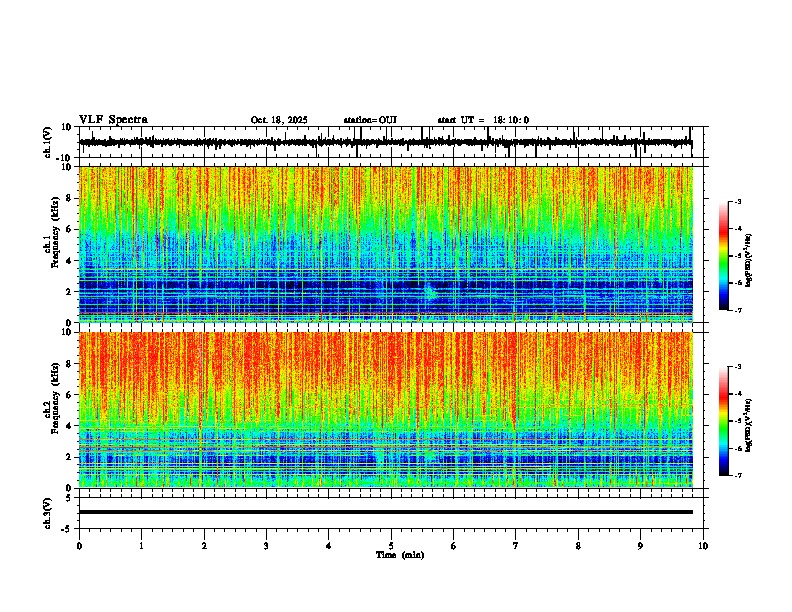Click the ch.1 color bar log(PSD) units label

tap(749, 261)
